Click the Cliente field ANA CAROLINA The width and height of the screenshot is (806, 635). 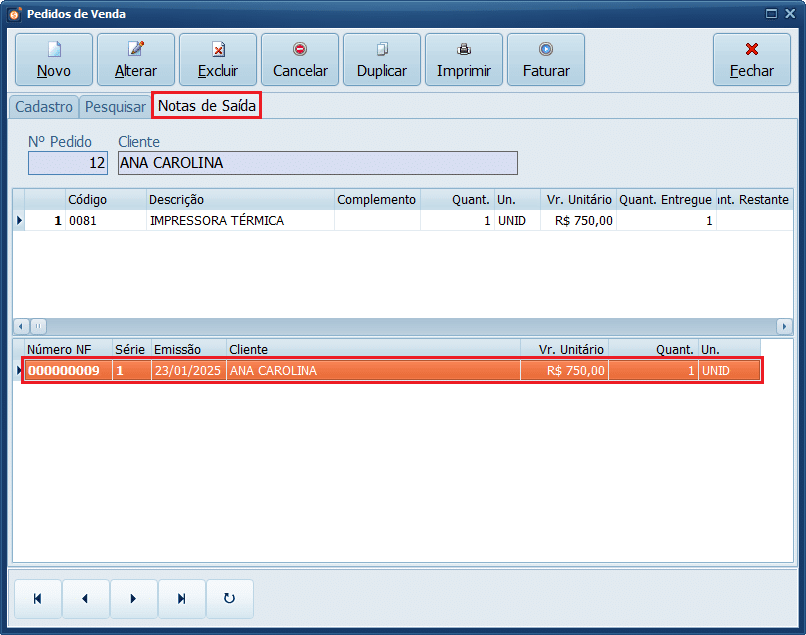[x=317, y=163]
